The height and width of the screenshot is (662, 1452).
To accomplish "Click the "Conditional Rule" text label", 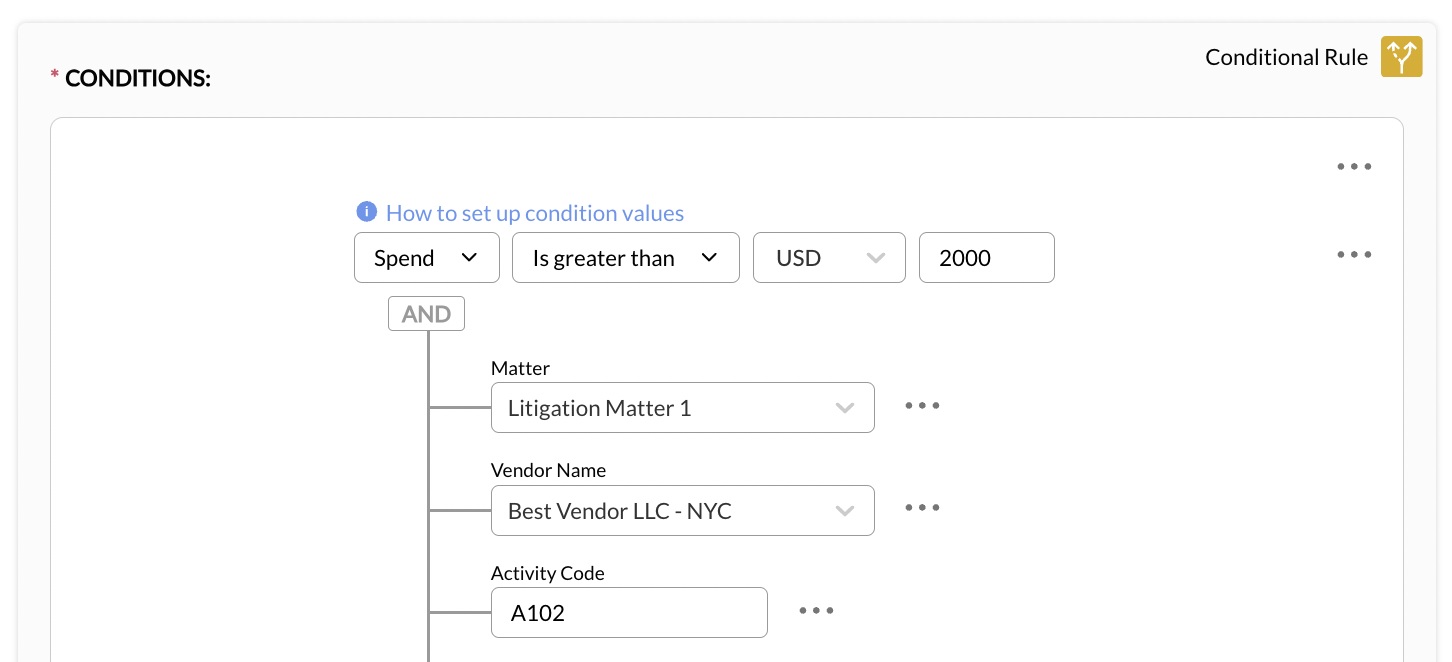I will coord(1286,57).
